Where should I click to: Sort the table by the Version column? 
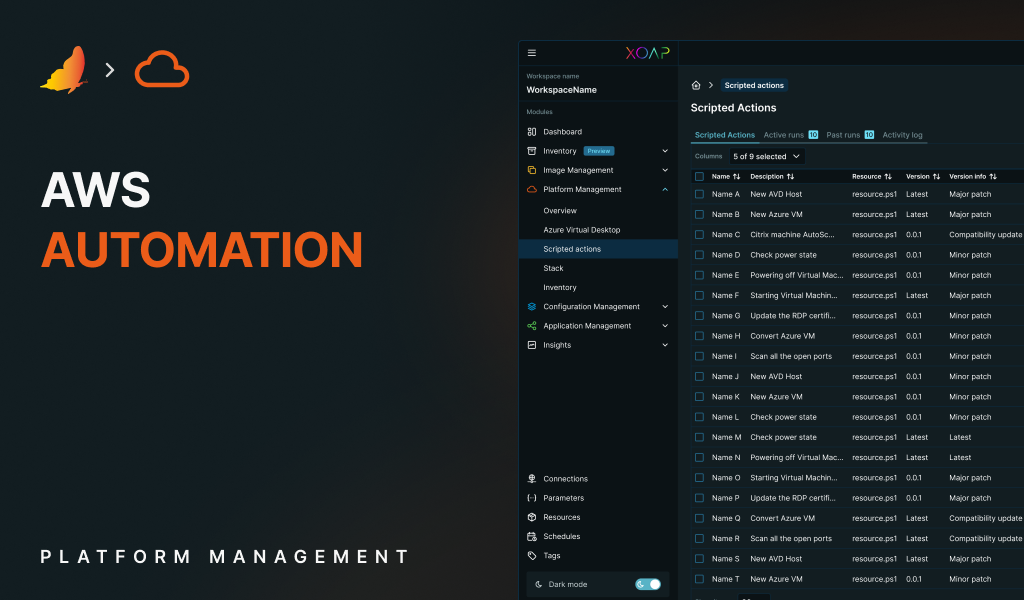[x=921, y=176]
